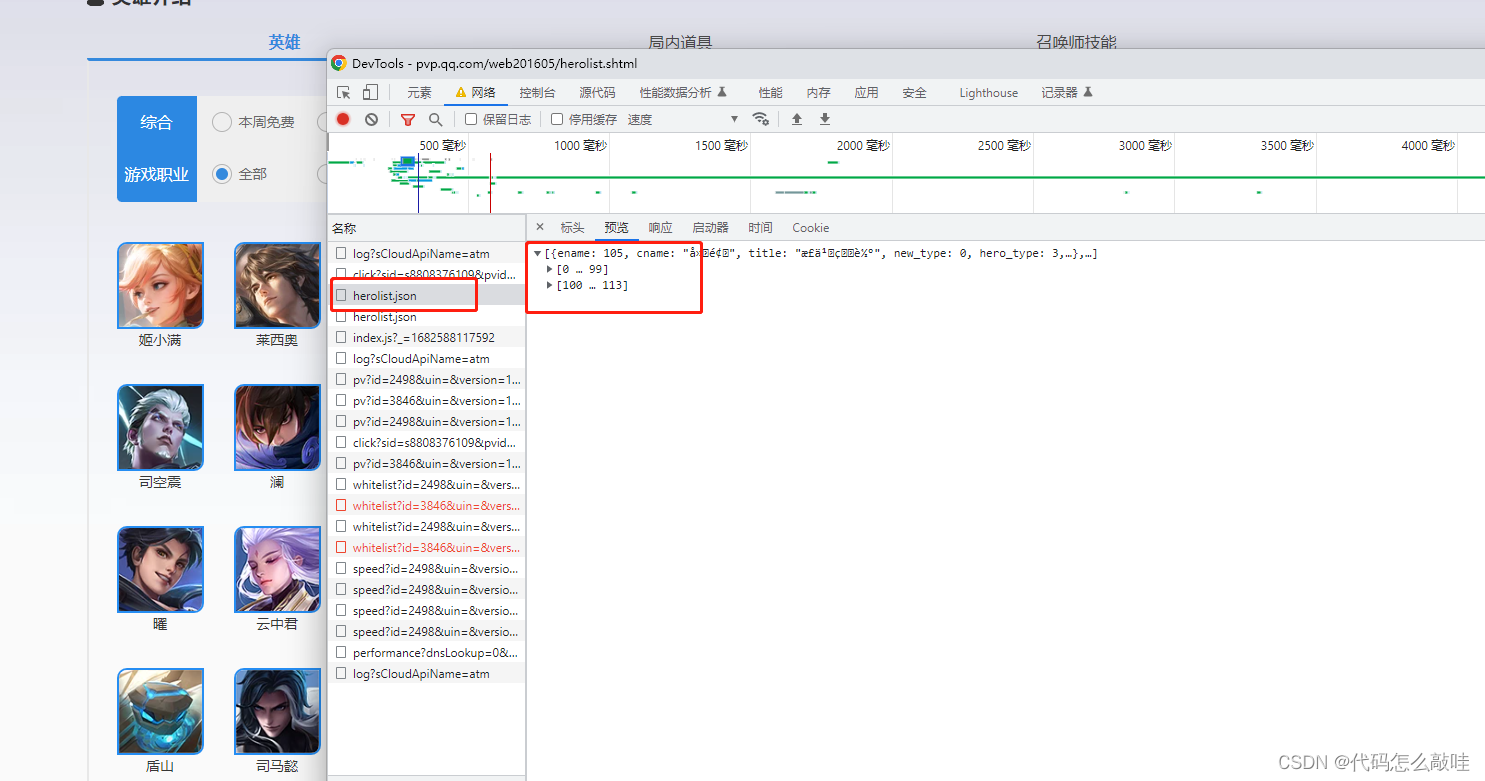Enable 保留日志 preserve log checkbox
The width and height of the screenshot is (1485, 781).
coord(471,119)
